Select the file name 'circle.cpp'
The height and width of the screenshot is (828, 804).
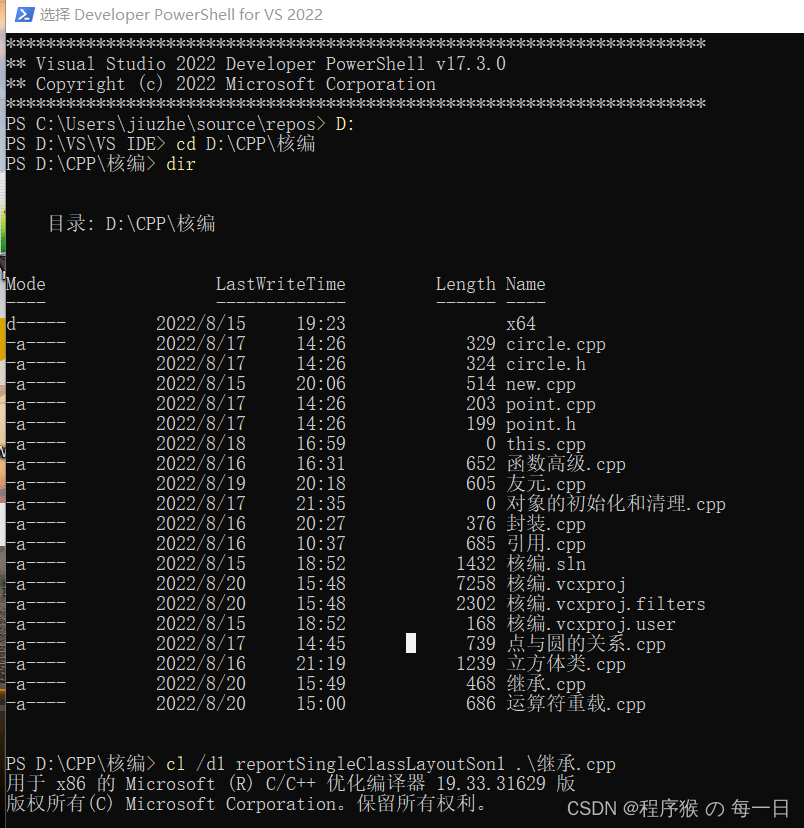pos(555,344)
